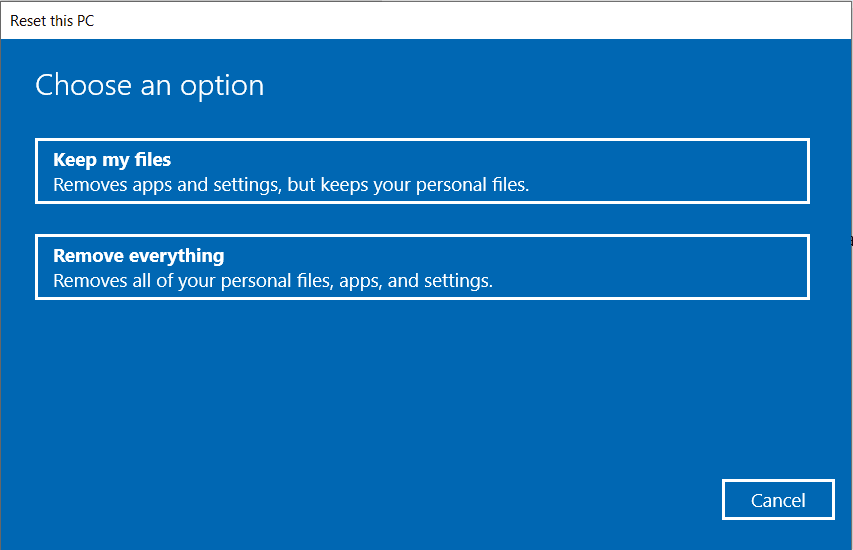Pick the second reset option box
The height and width of the screenshot is (550, 853).
(x=421, y=267)
